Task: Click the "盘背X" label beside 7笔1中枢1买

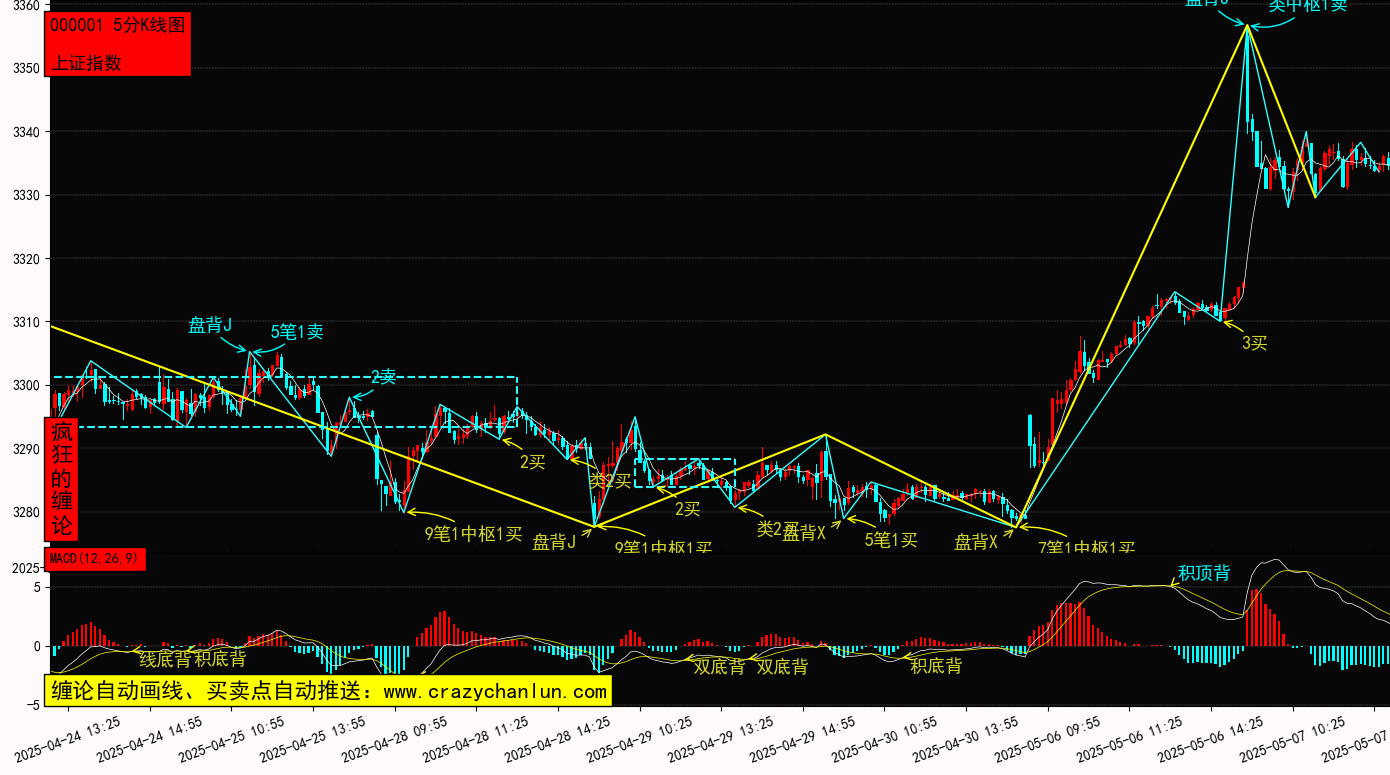Action: click(976, 542)
